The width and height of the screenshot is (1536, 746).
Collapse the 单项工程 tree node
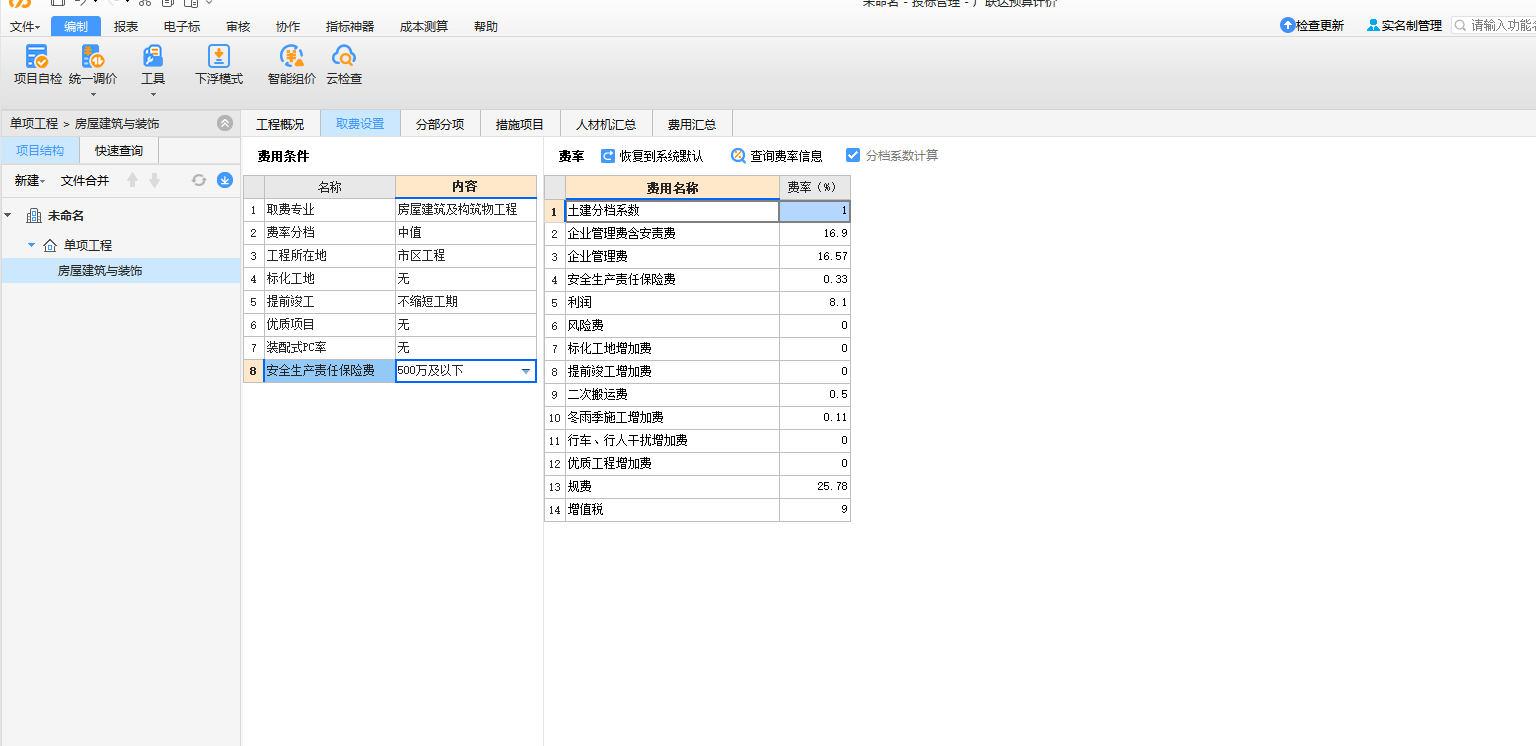pyautogui.click(x=31, y=245)
